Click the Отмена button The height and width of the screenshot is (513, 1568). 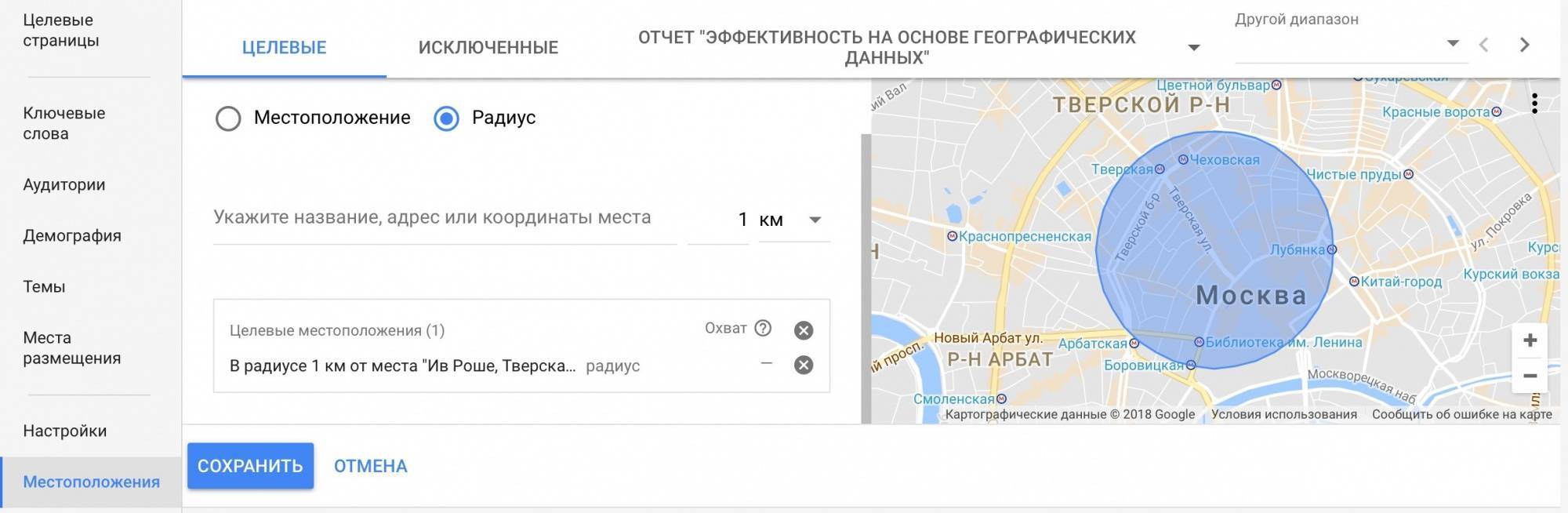pos(370,466)
